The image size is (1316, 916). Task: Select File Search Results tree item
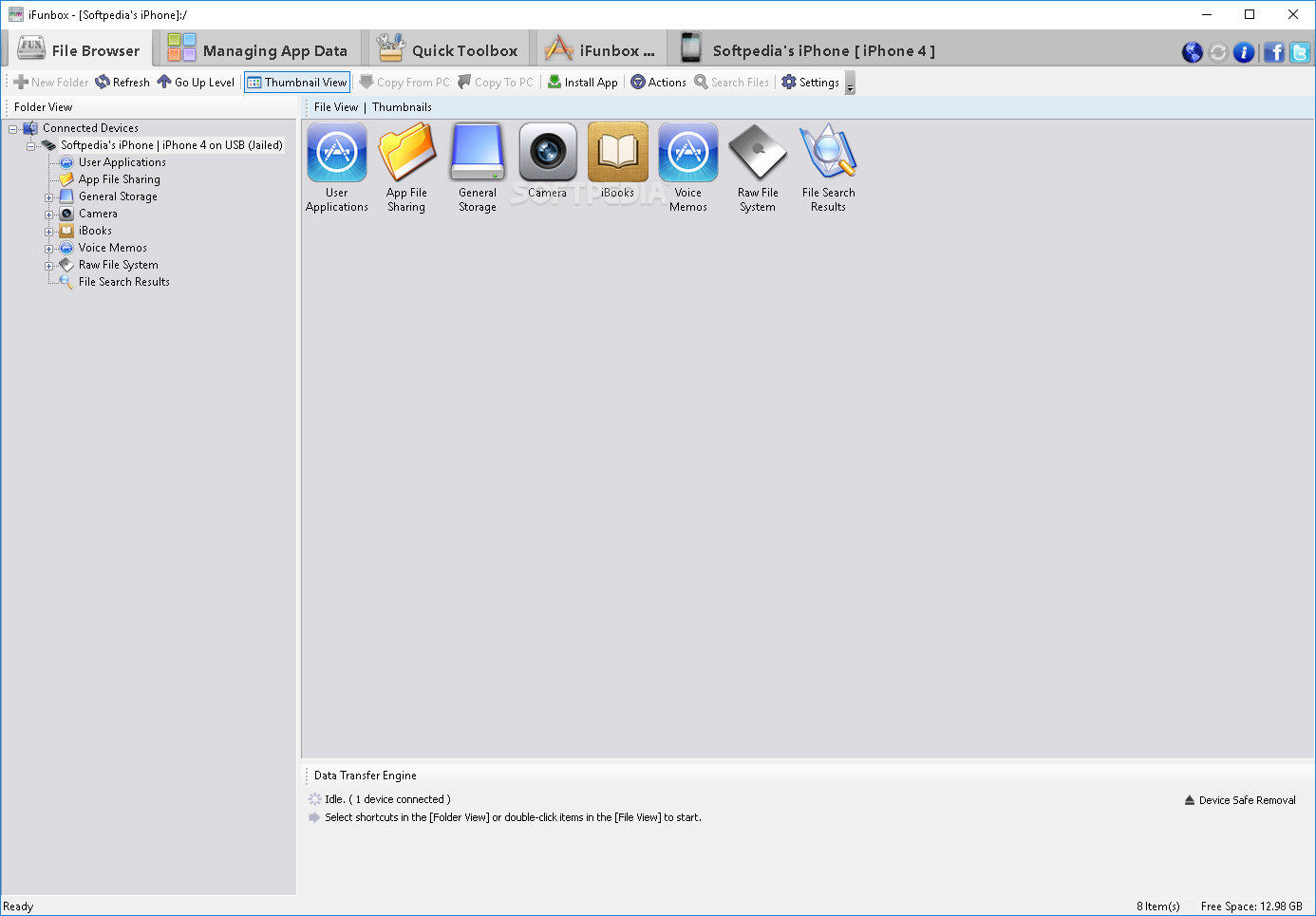coord(123,282)
